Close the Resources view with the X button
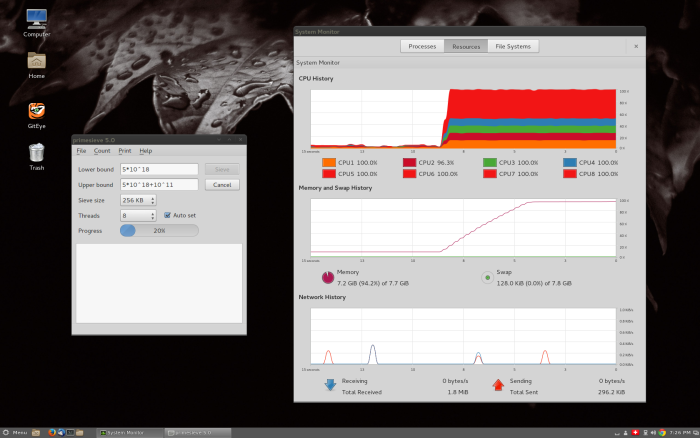 click(x=636, y=46)
